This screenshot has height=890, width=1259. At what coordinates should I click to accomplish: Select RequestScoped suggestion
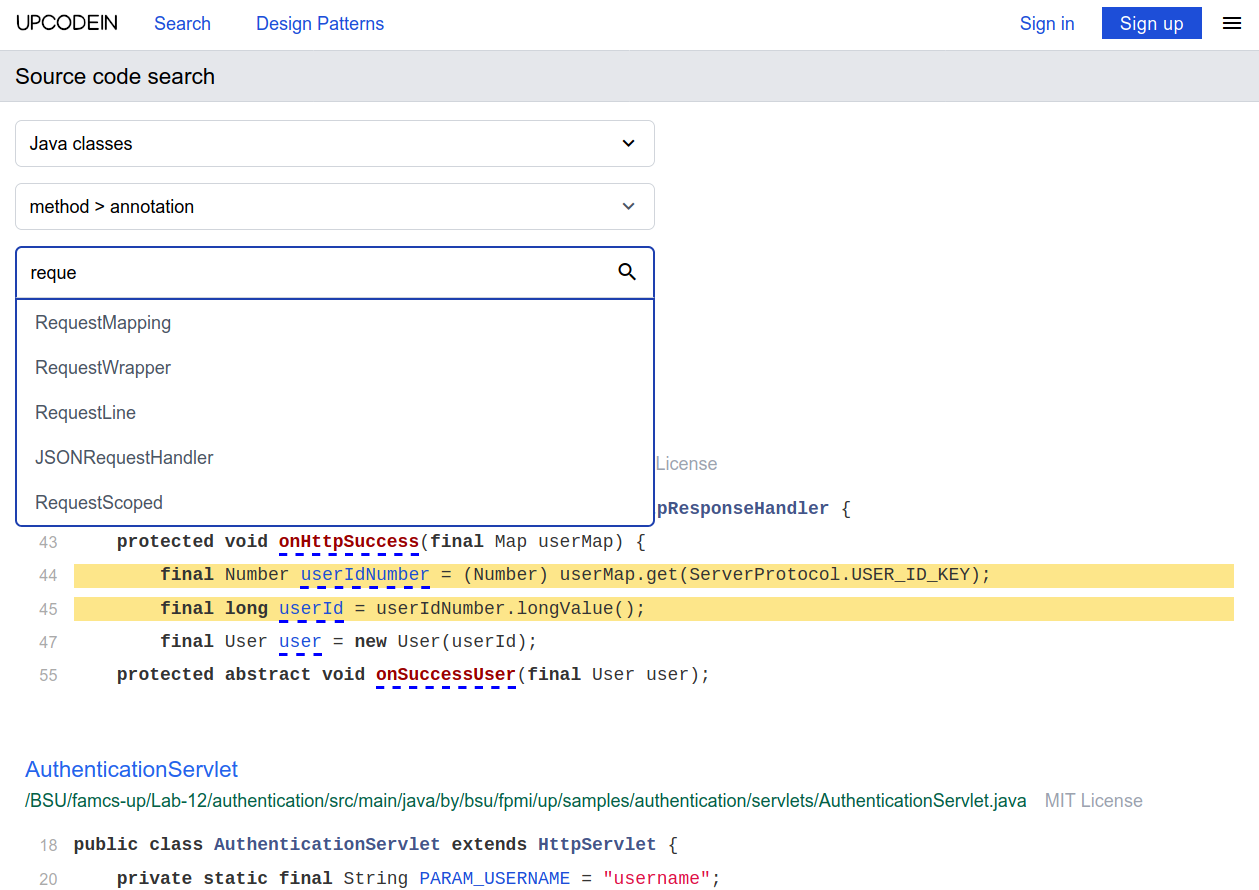tap(335, 503)
